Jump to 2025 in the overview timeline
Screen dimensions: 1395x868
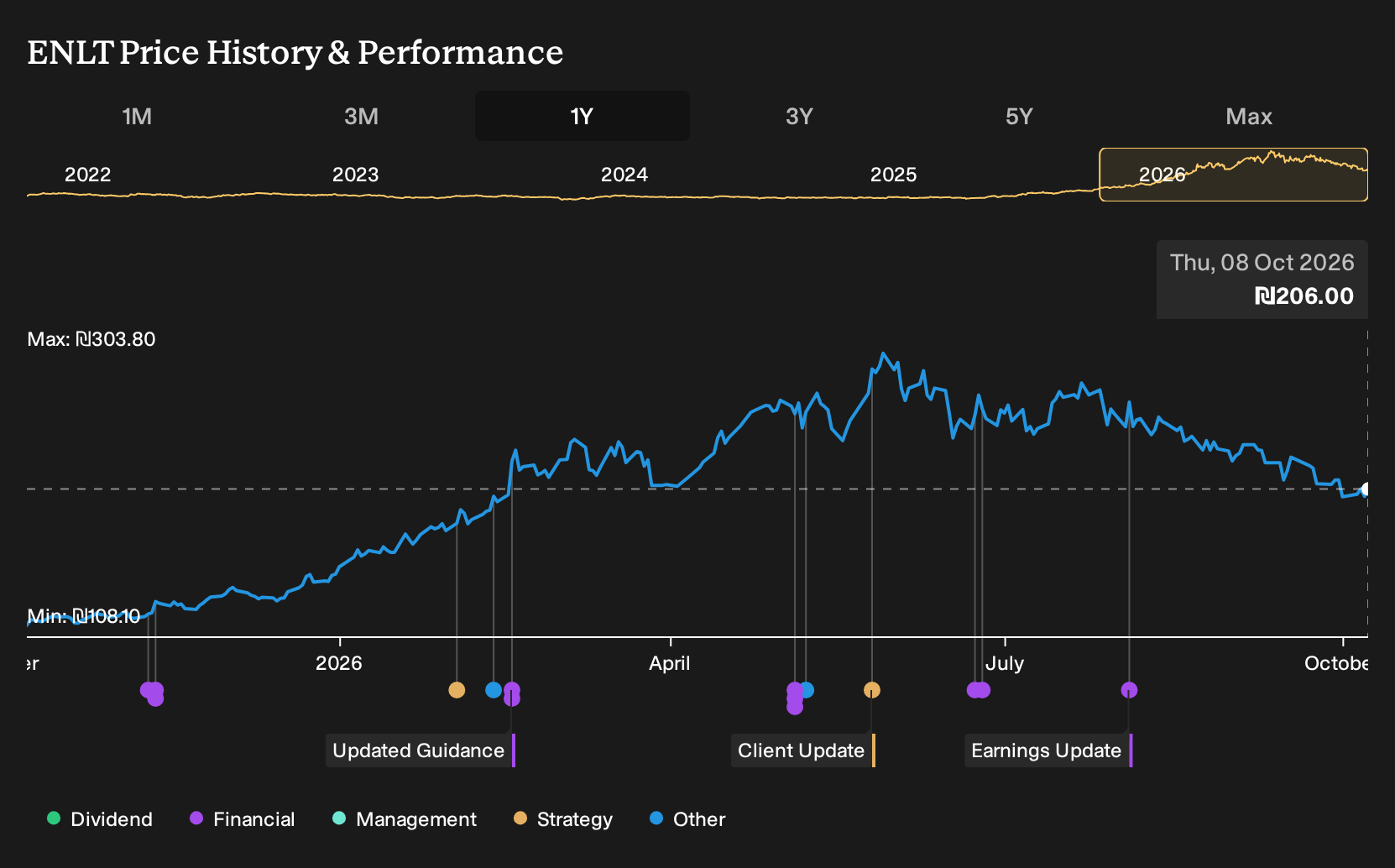894,175
